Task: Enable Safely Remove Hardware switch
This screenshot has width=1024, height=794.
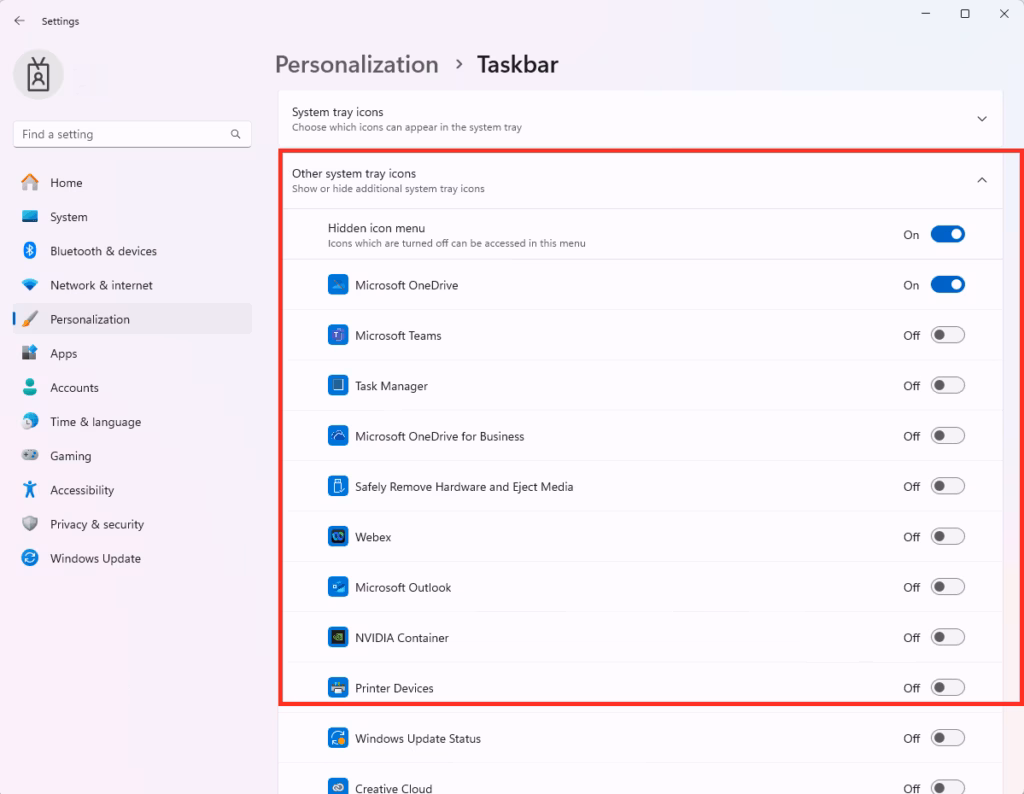Action: [948, 486]
